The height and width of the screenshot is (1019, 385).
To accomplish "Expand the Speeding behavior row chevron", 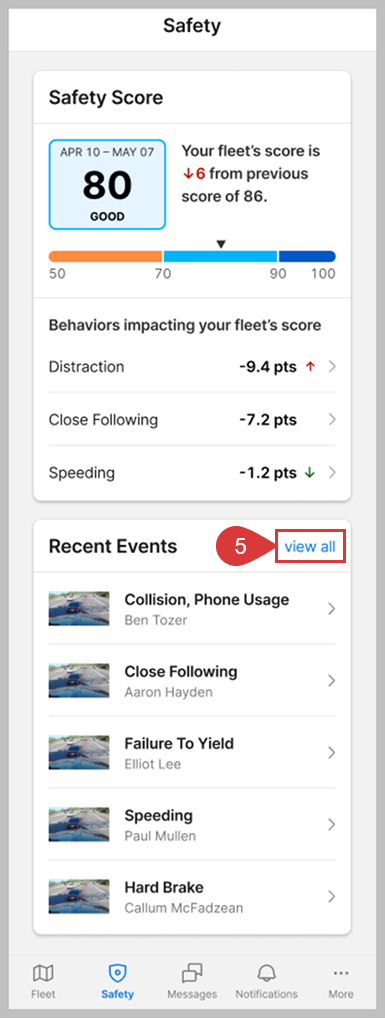I will 332,473.
